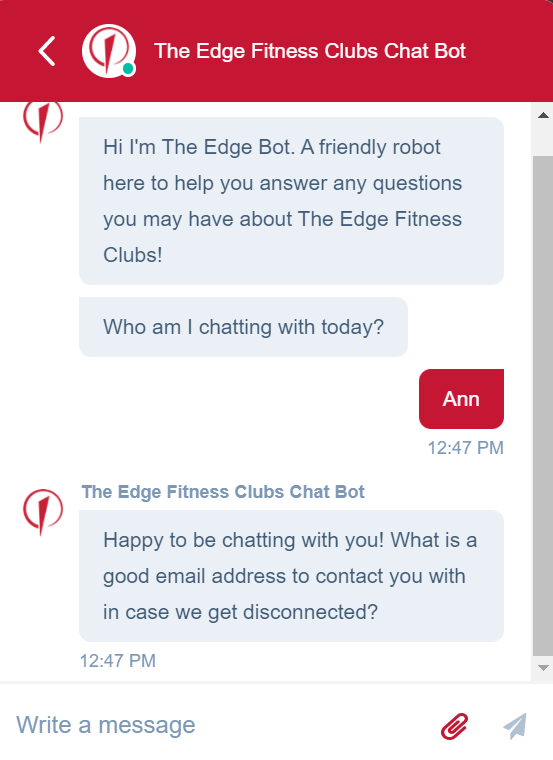
Task: Click the 12:47 PM timestamp under bot message
Action: 118,661
